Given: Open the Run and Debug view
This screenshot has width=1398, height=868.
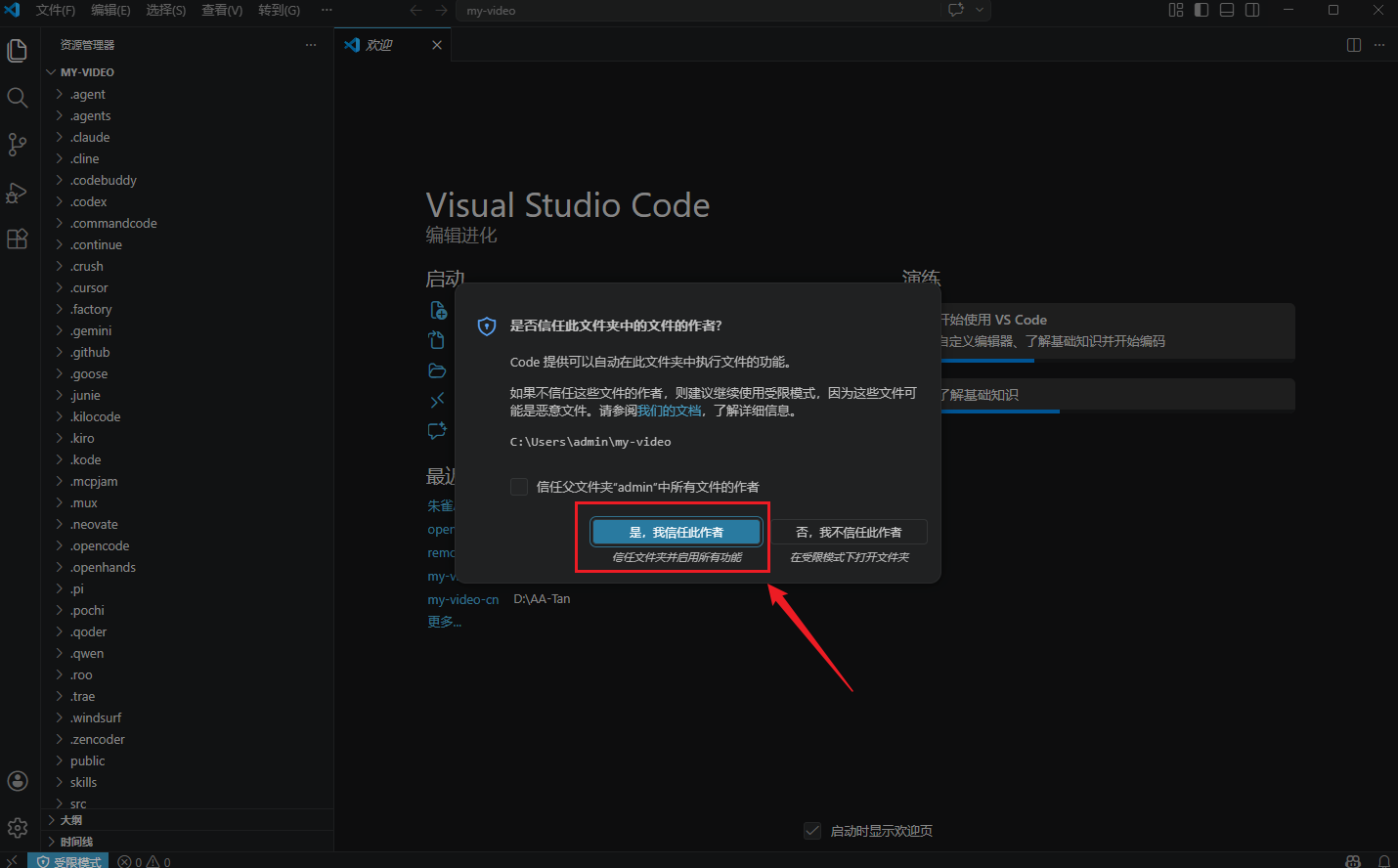Looking at the screenshot, I should click(x=18, y=193).
